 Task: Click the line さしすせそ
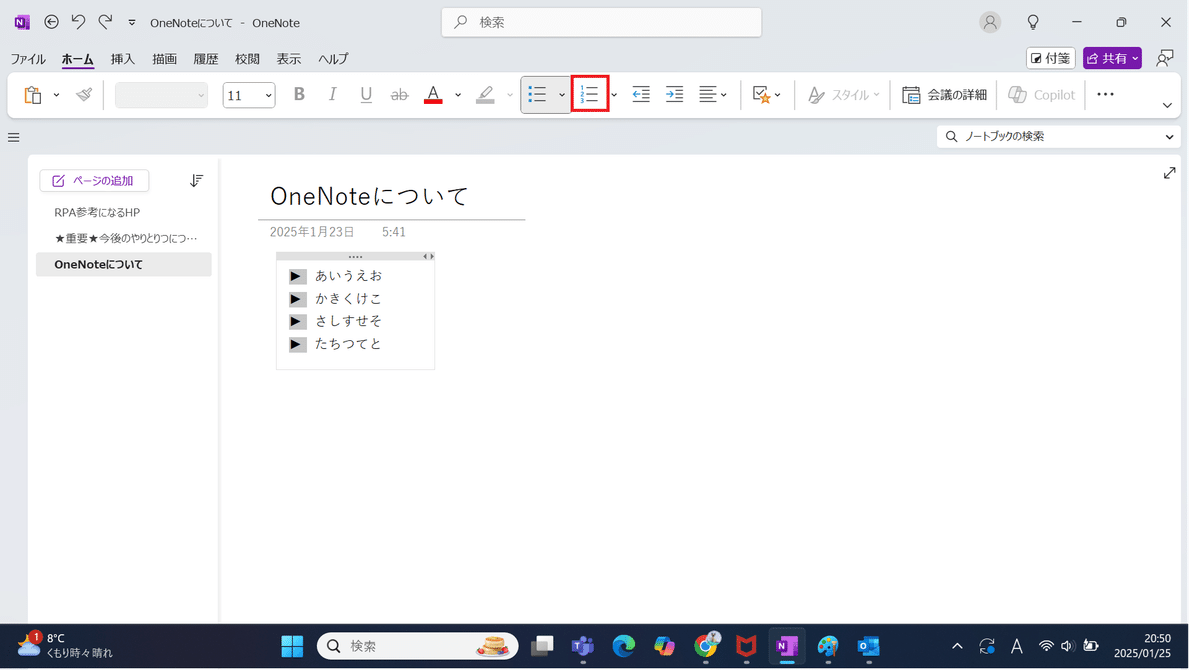348,321
